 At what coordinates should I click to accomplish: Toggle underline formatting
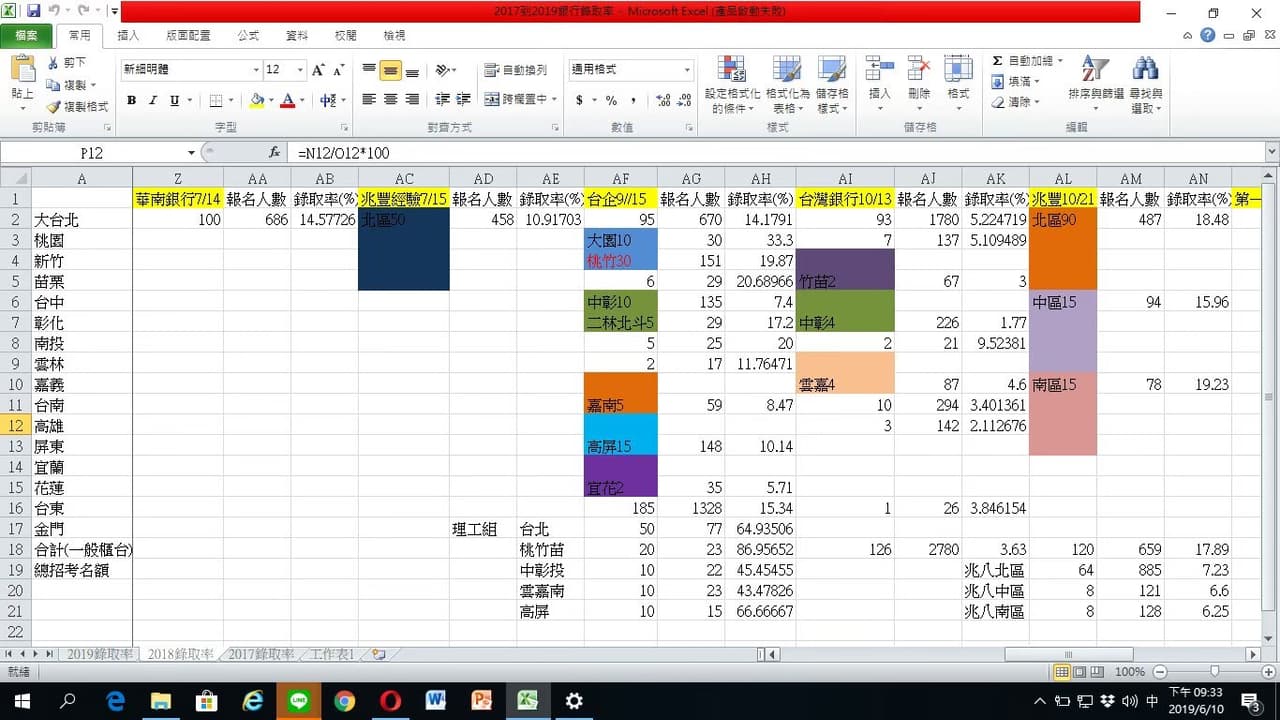(x=175, y=100)
